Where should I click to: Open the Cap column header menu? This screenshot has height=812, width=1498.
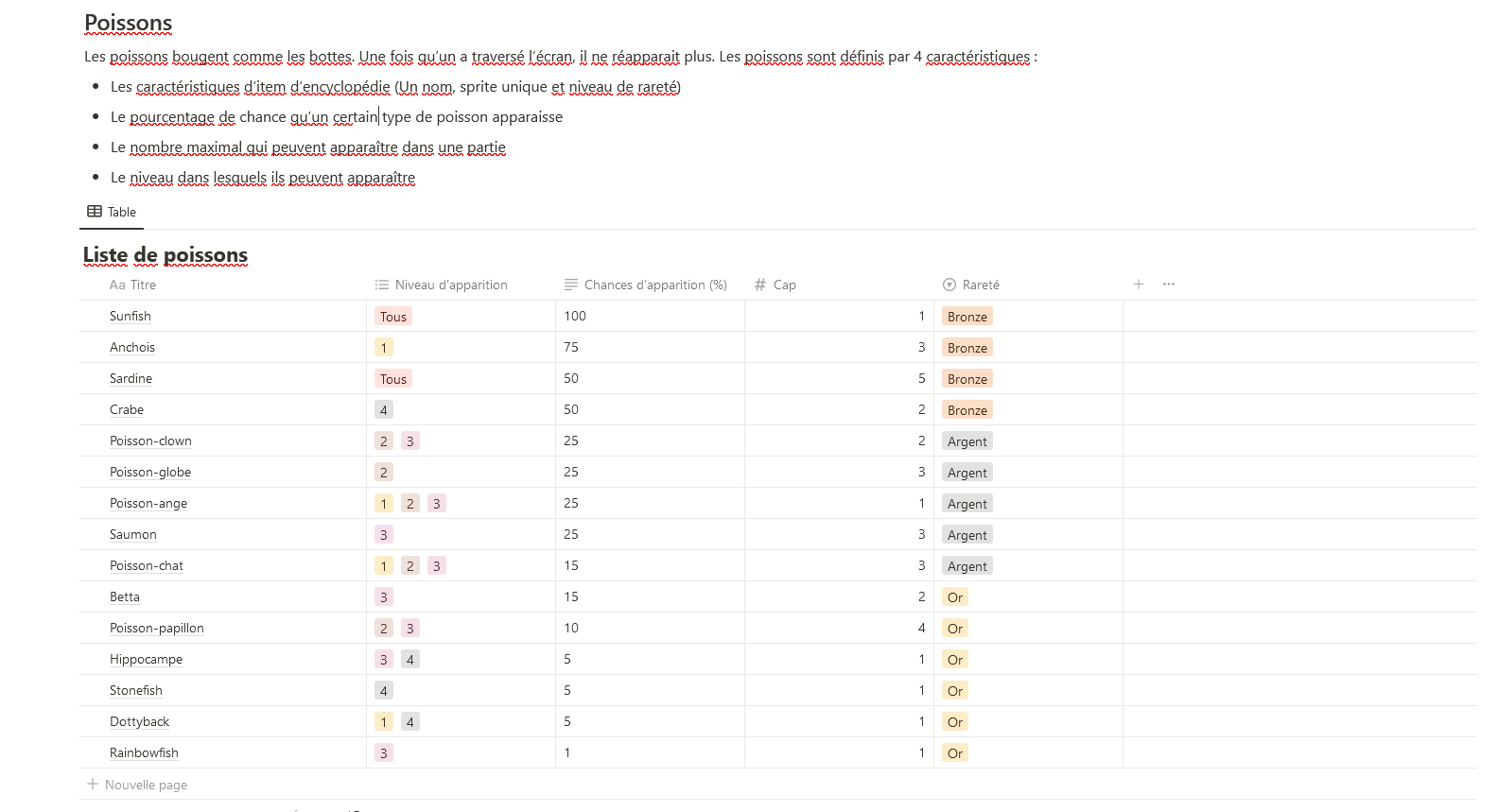coord(784,285)
